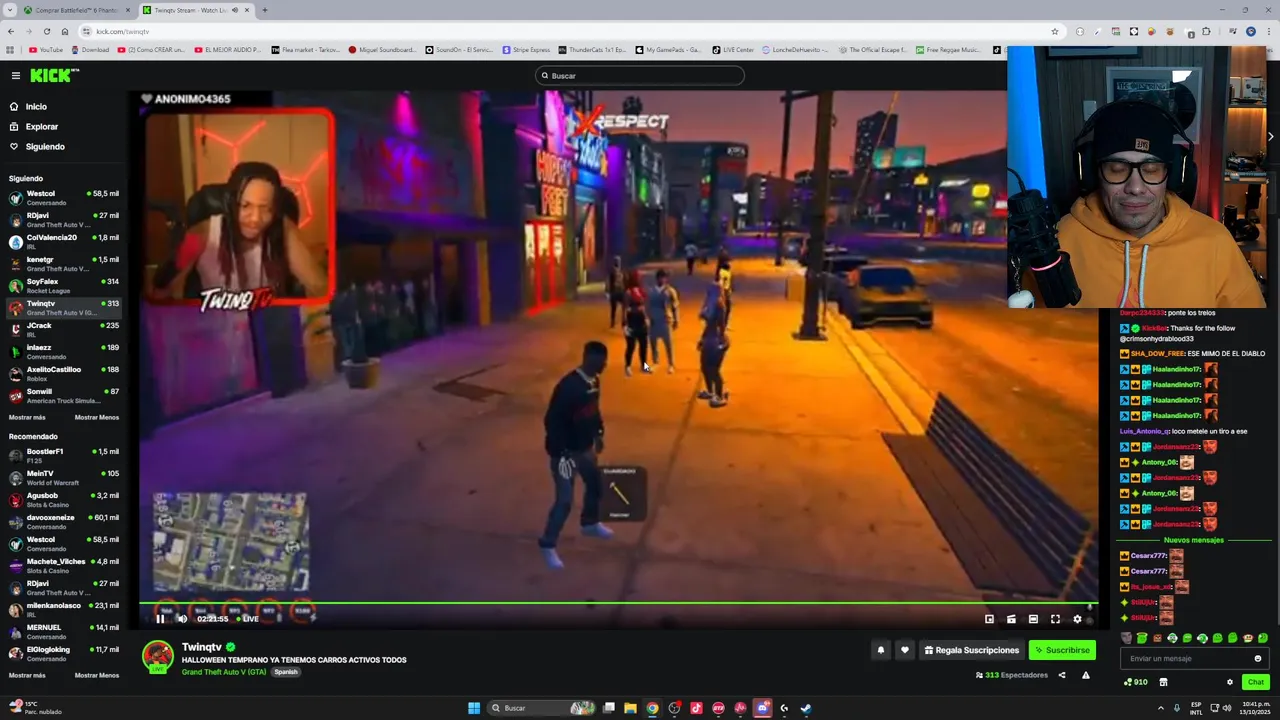Enter fullscreen video mode
Viewport: 1280px width, 720px height.
pyautogui.click(x=1055, y=619)
